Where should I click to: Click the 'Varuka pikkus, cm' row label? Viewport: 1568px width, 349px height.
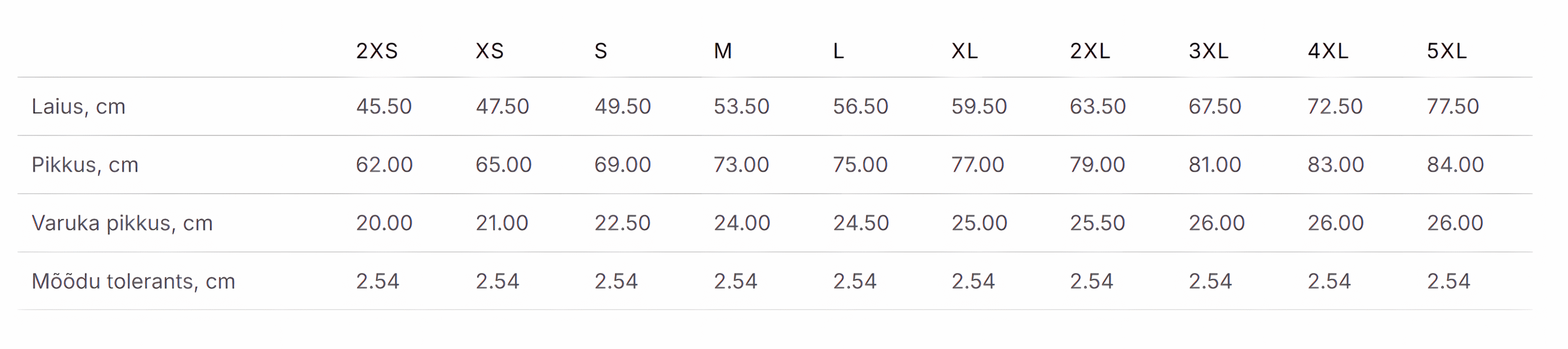tap(122, 223)
